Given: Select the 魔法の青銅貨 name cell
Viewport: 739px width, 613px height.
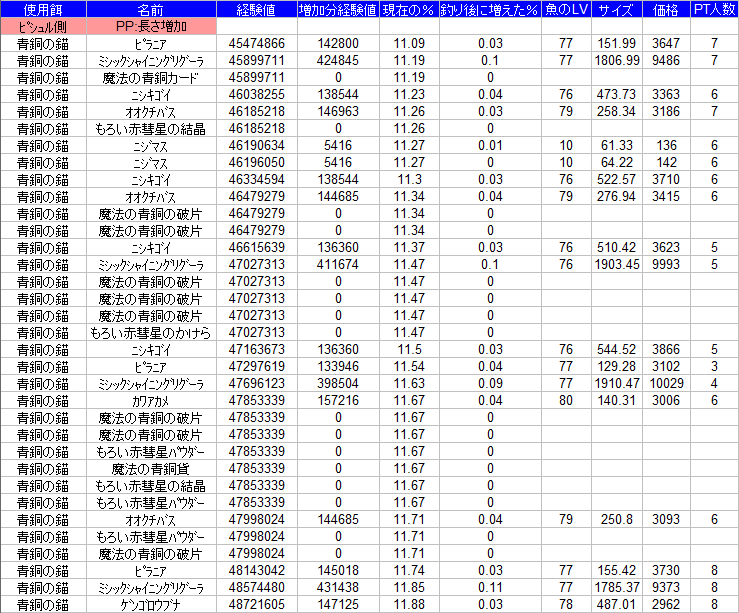Looking at the screenshot, I should [150, 468].
